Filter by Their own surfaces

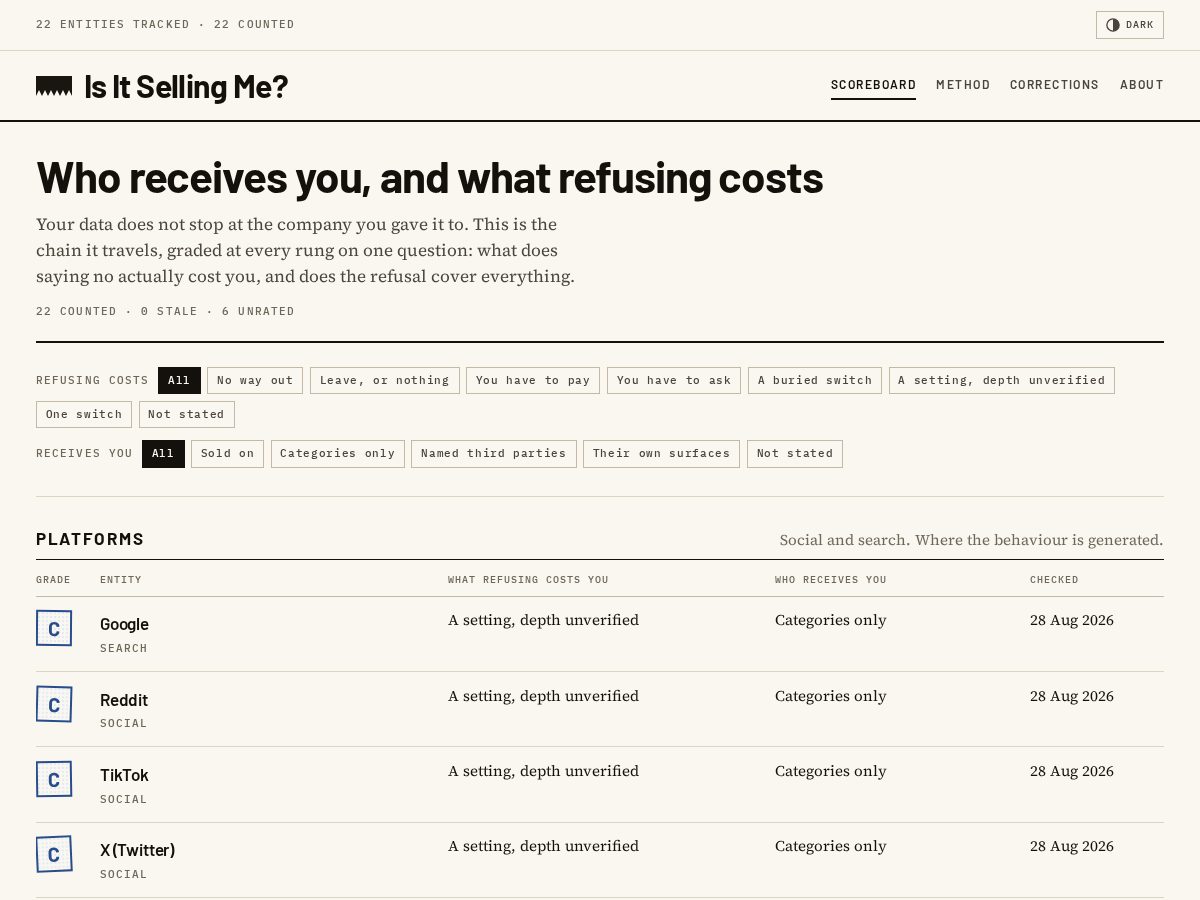point(662,454)
